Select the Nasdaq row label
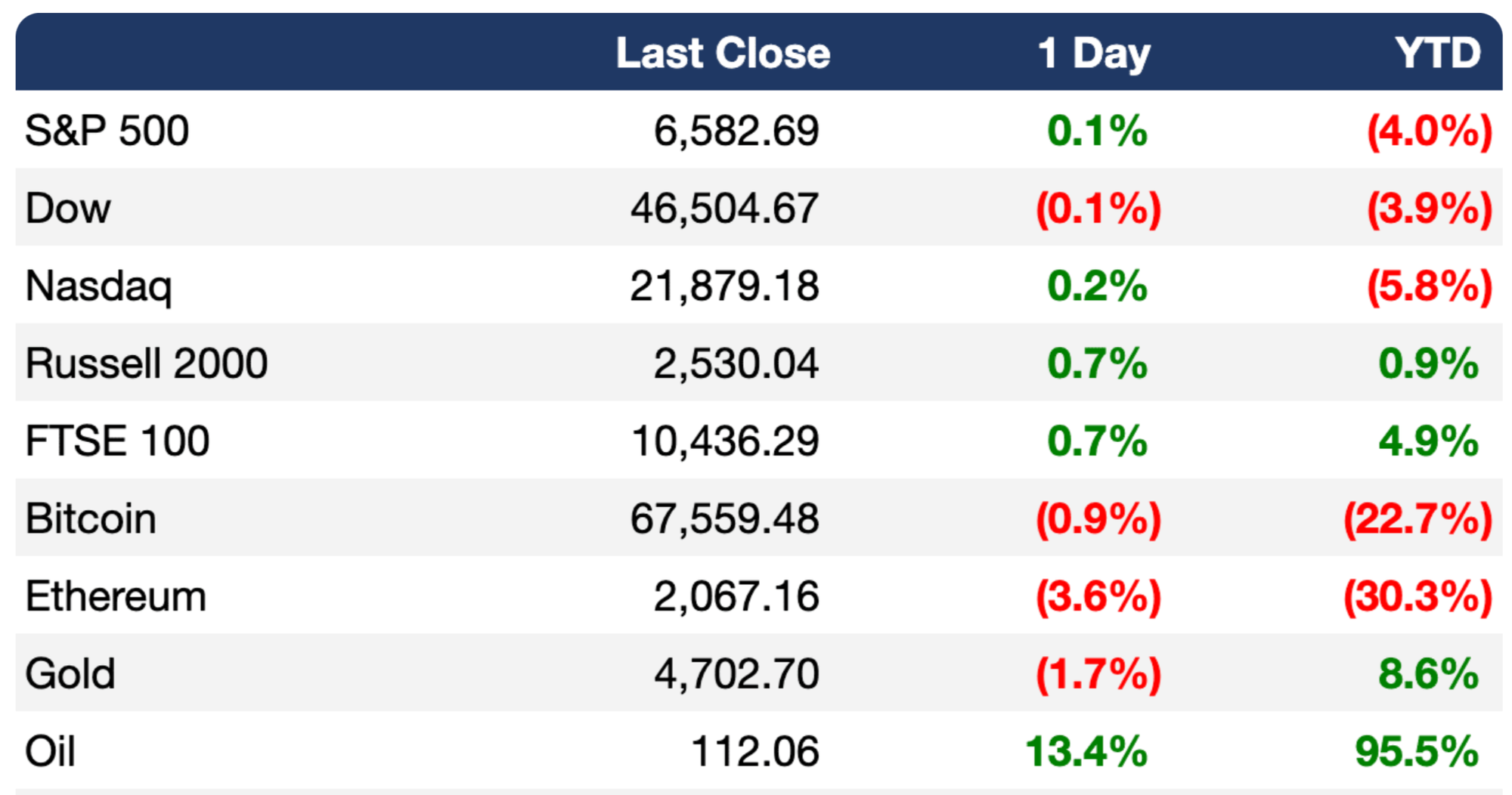 (98, 288)
